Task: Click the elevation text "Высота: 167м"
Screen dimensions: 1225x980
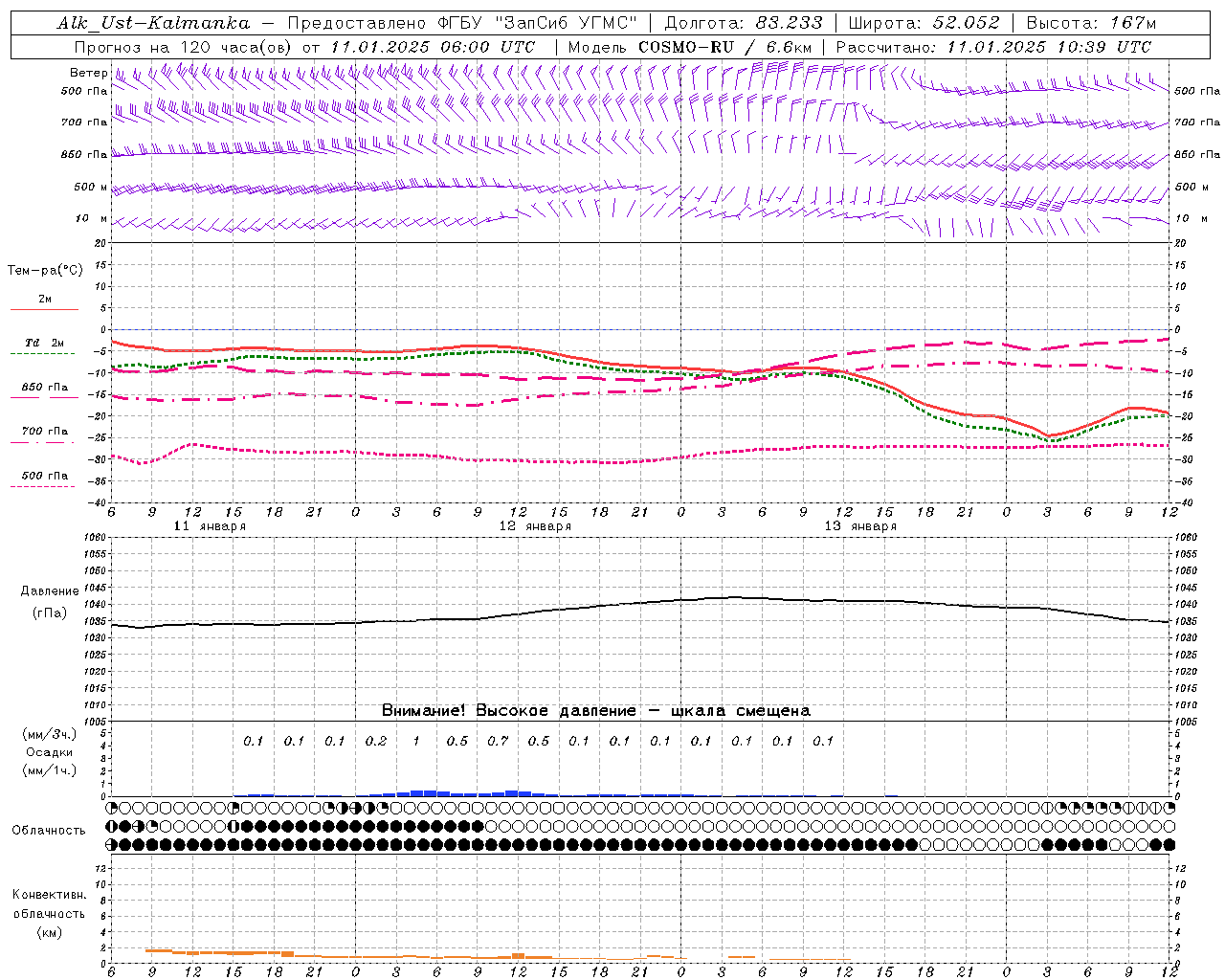Action: pos(1091,23)
